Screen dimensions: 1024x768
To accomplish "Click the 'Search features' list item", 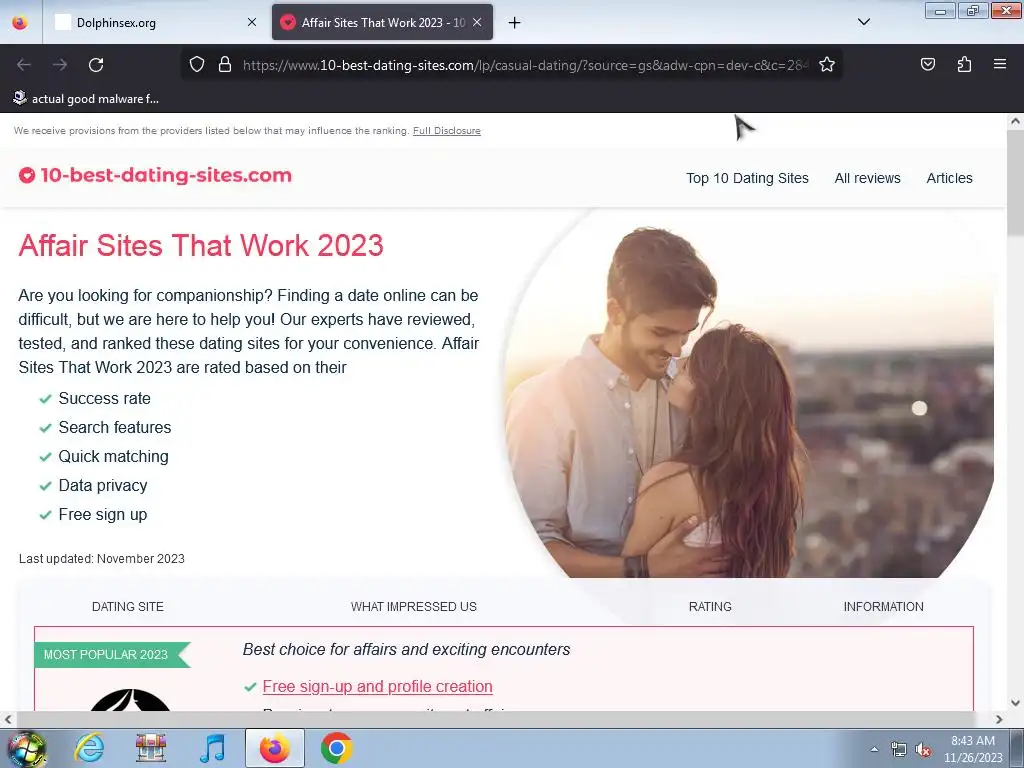I will pyautogui.click(x=115, y=427).
